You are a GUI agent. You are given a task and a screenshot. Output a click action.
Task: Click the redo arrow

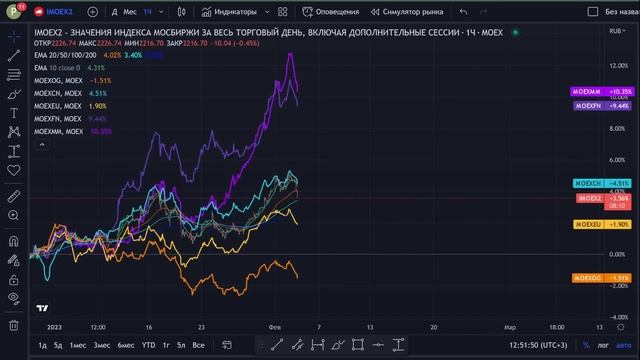484,12
